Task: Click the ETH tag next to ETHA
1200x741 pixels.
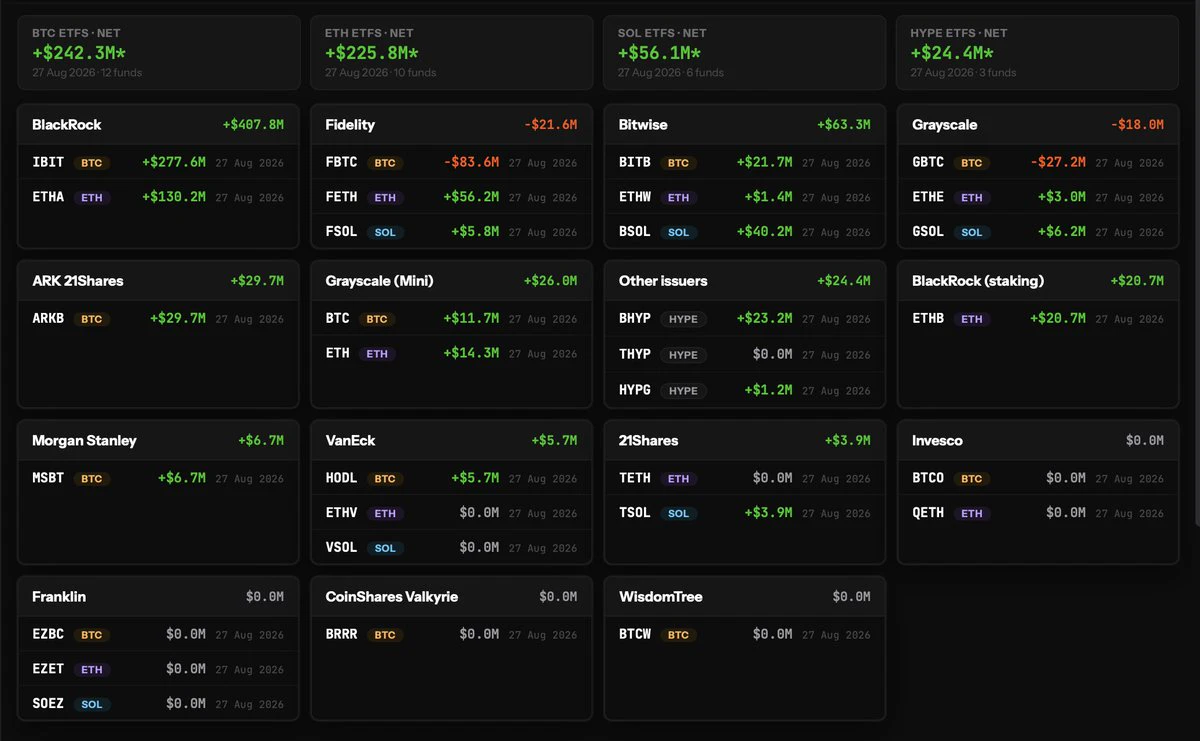Action: coord(92,198)
